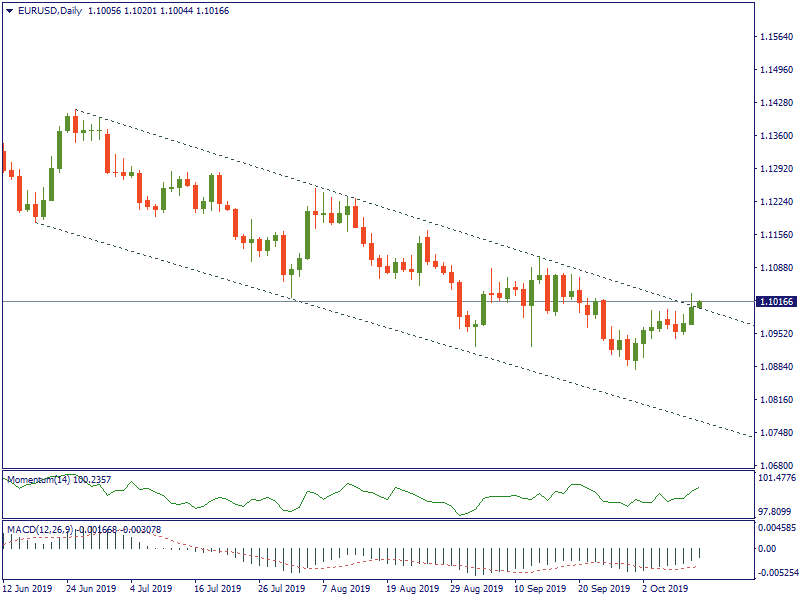Click the 2 Oct 2019 date label
The height and width of the screenshot is (600, 800).
click(x=666, y=589)
